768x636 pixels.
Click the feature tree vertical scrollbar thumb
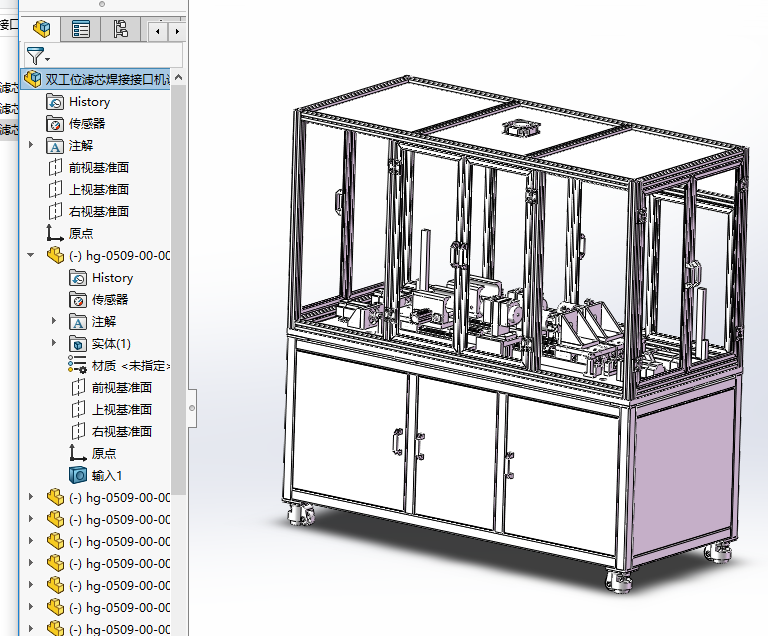click(178, 290)
